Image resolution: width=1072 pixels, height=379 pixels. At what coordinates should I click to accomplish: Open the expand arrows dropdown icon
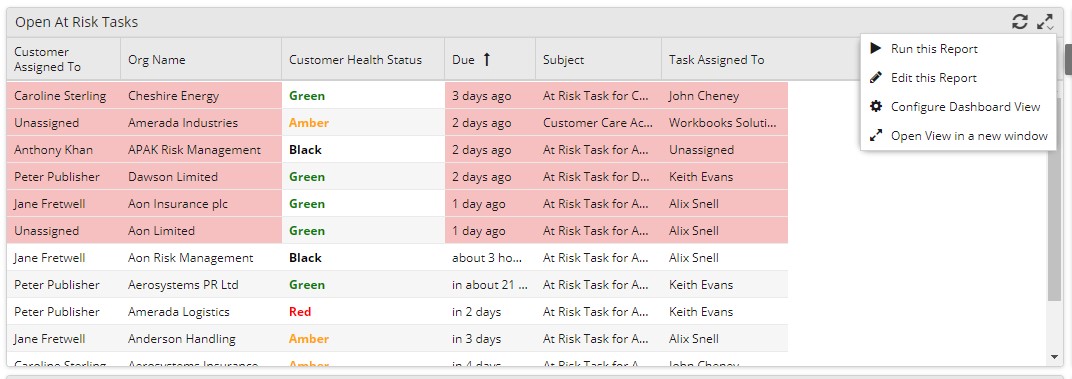pos(1045,22)
